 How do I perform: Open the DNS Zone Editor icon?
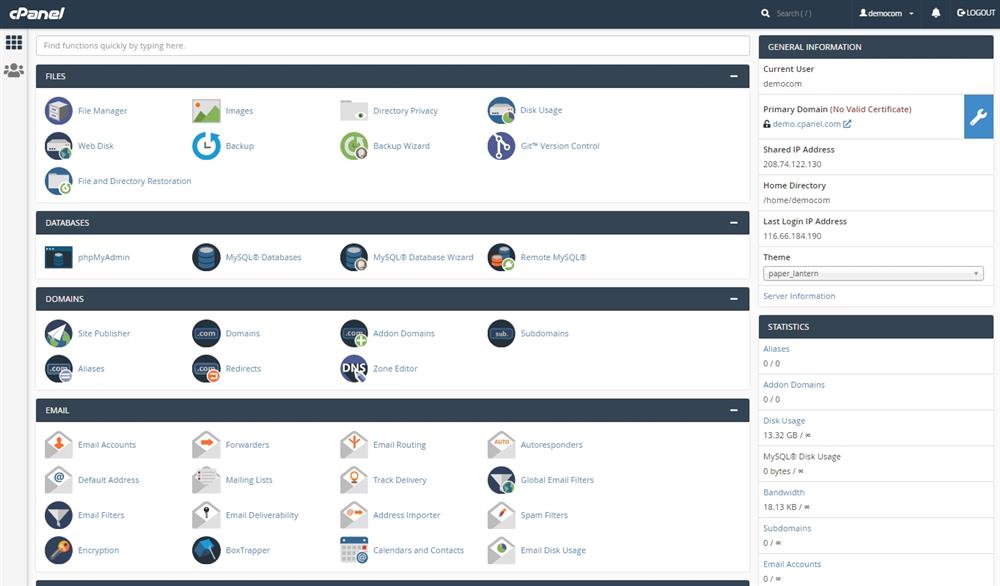coord(354,369)
